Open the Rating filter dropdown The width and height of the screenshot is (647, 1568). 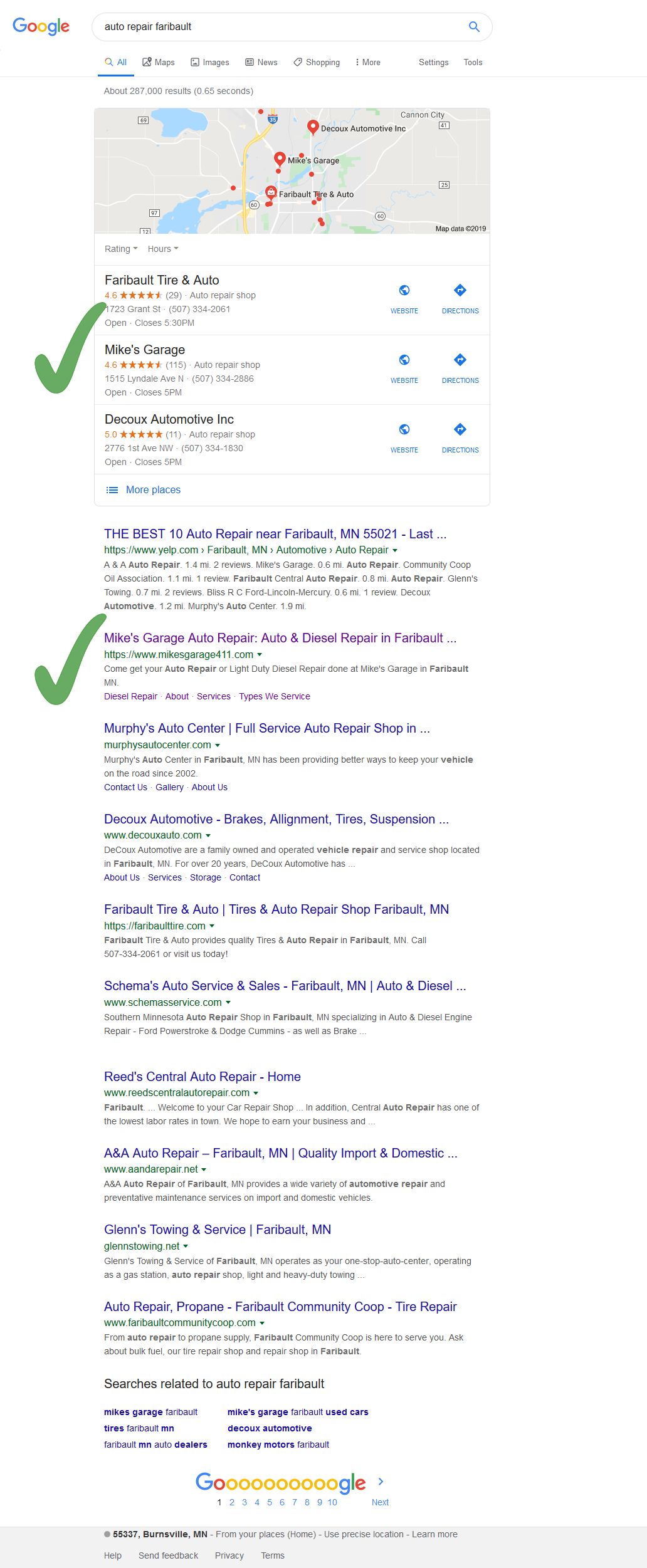(x=121, y=249)
